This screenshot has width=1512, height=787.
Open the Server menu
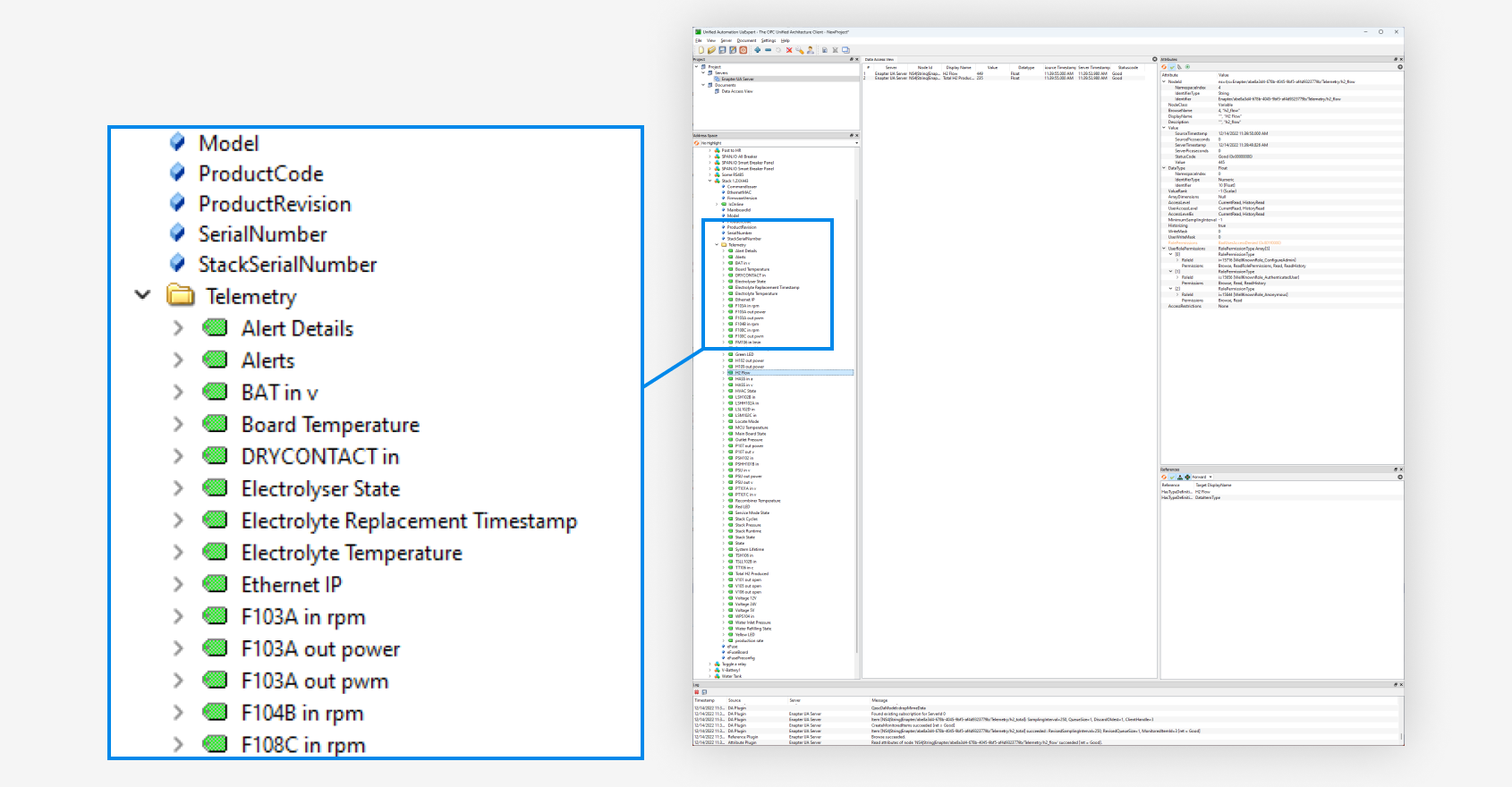tap(726, 40)
